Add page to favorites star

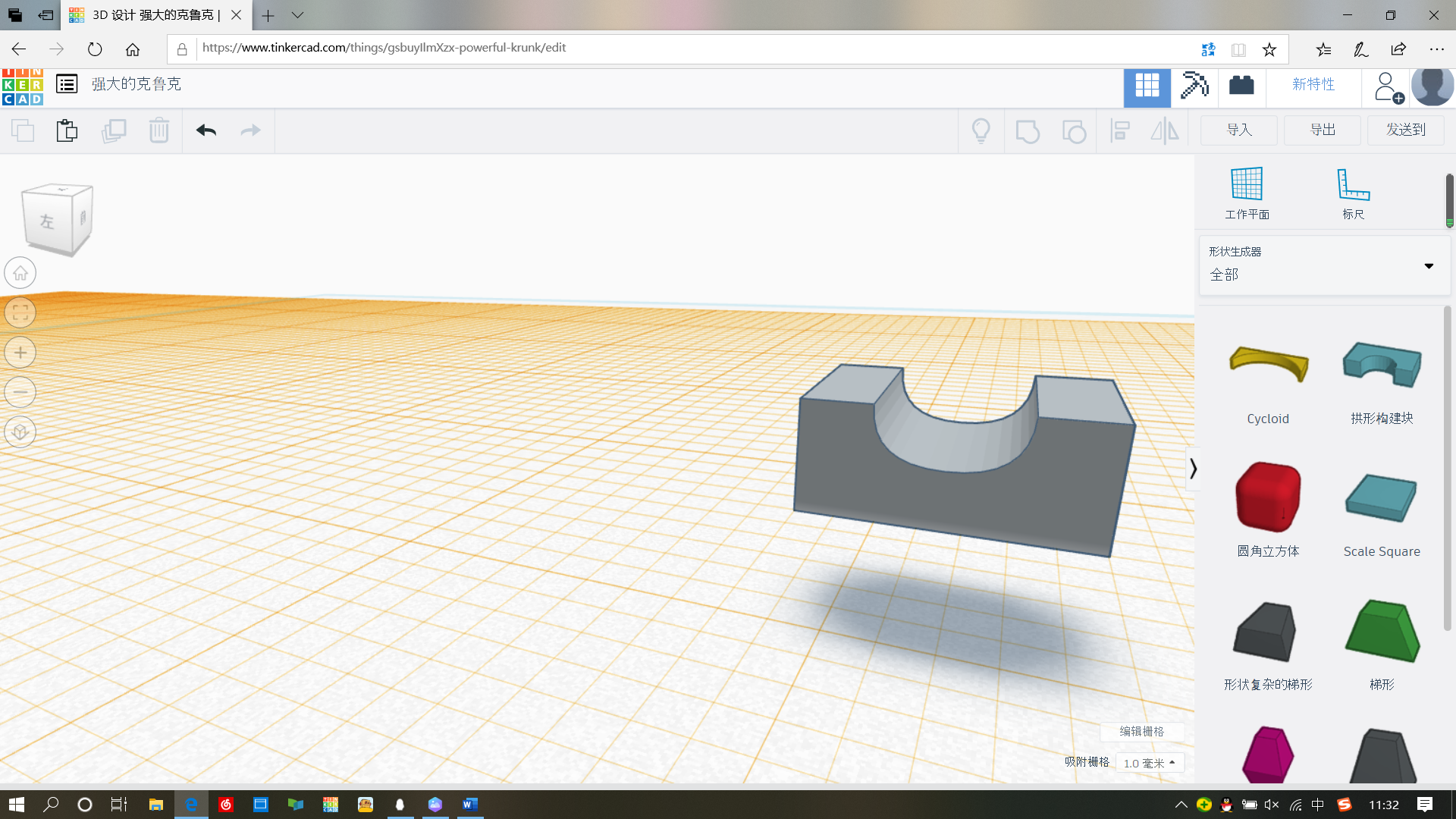pos(1269,50)
